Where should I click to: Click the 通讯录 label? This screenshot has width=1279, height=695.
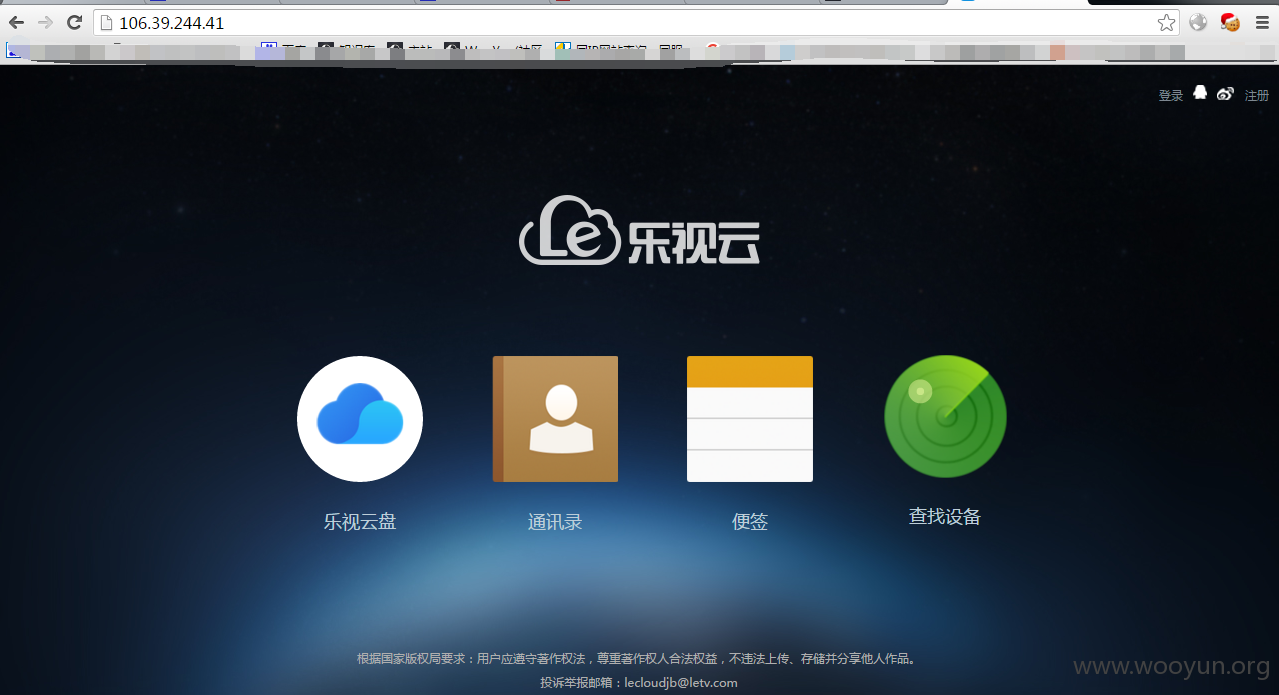pos(555,521)
